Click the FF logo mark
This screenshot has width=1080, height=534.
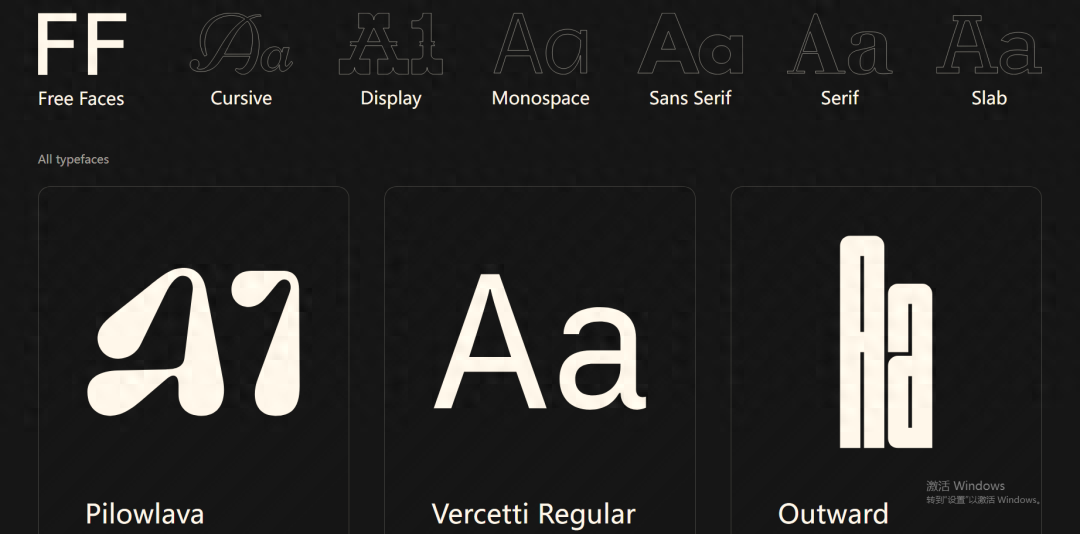81,45
